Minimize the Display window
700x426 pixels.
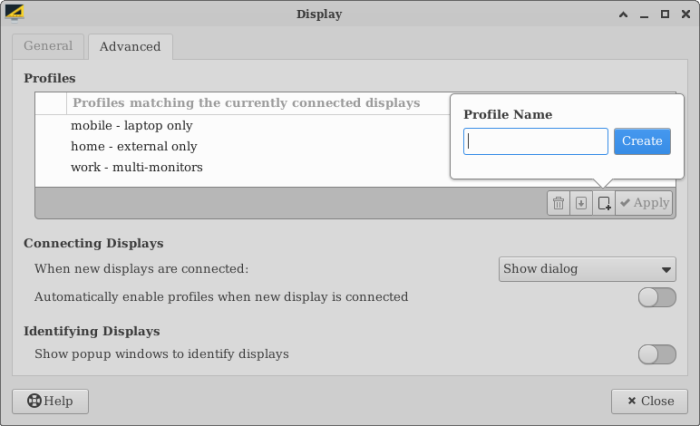tap(645, 14)
